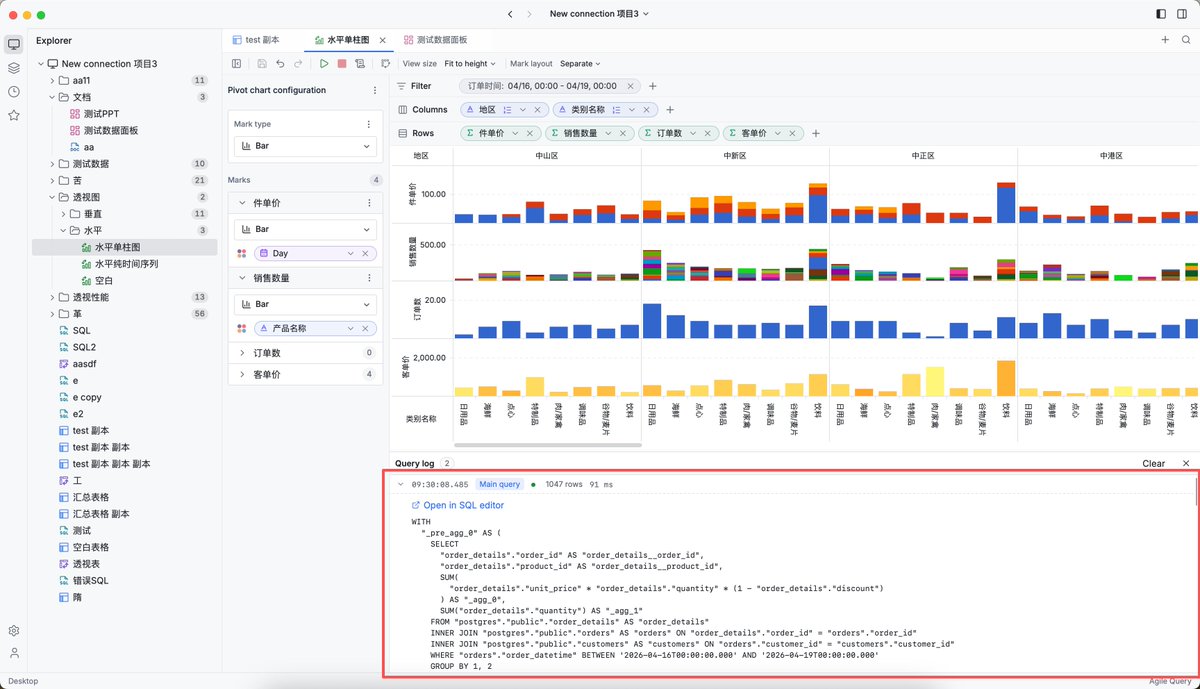The width and height of the screenshot is (1200, 689).
Task: Open the Explorer view in left sidebar
Action: point(14,44)
